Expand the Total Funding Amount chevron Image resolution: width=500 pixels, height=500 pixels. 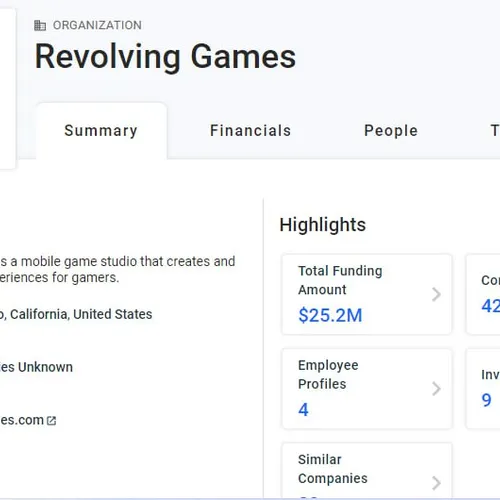pos(436,294)
